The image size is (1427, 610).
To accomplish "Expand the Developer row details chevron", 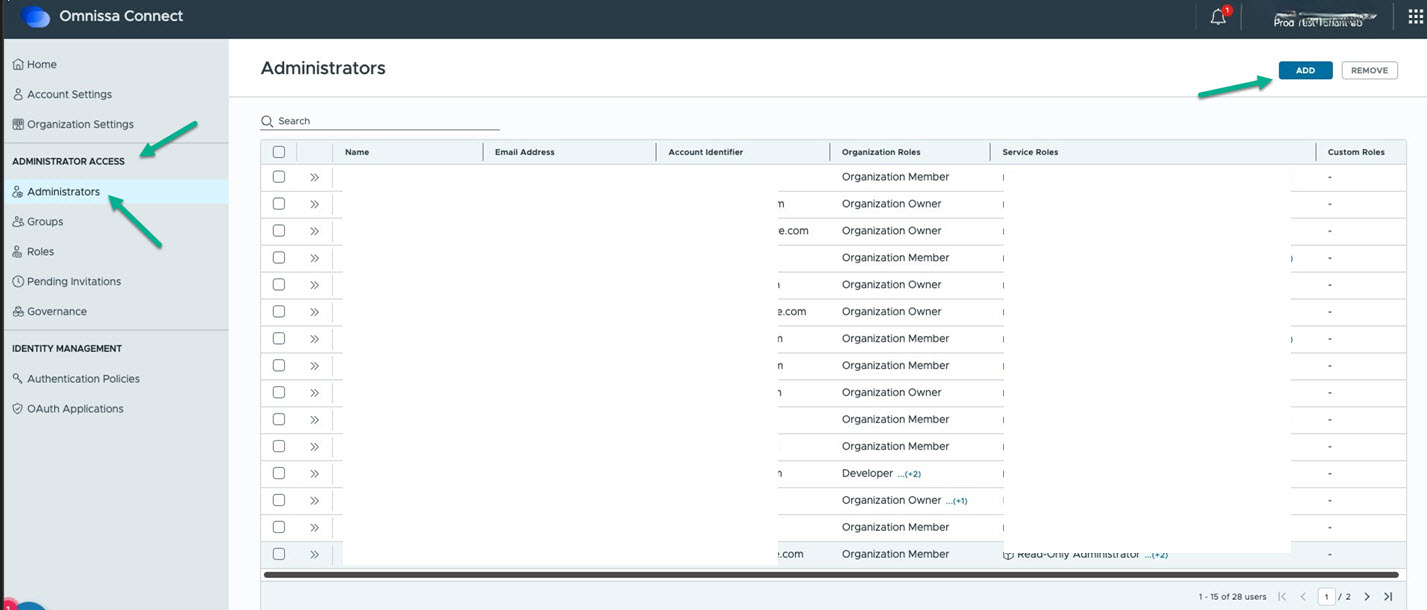I will [314, 473].
